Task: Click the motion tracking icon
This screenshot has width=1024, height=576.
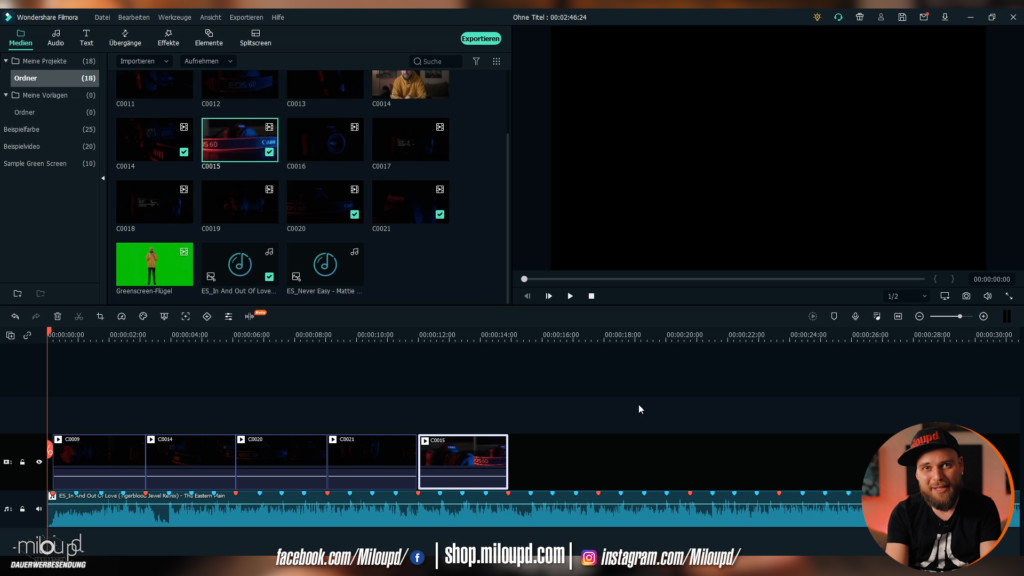Action: point(185,316)
